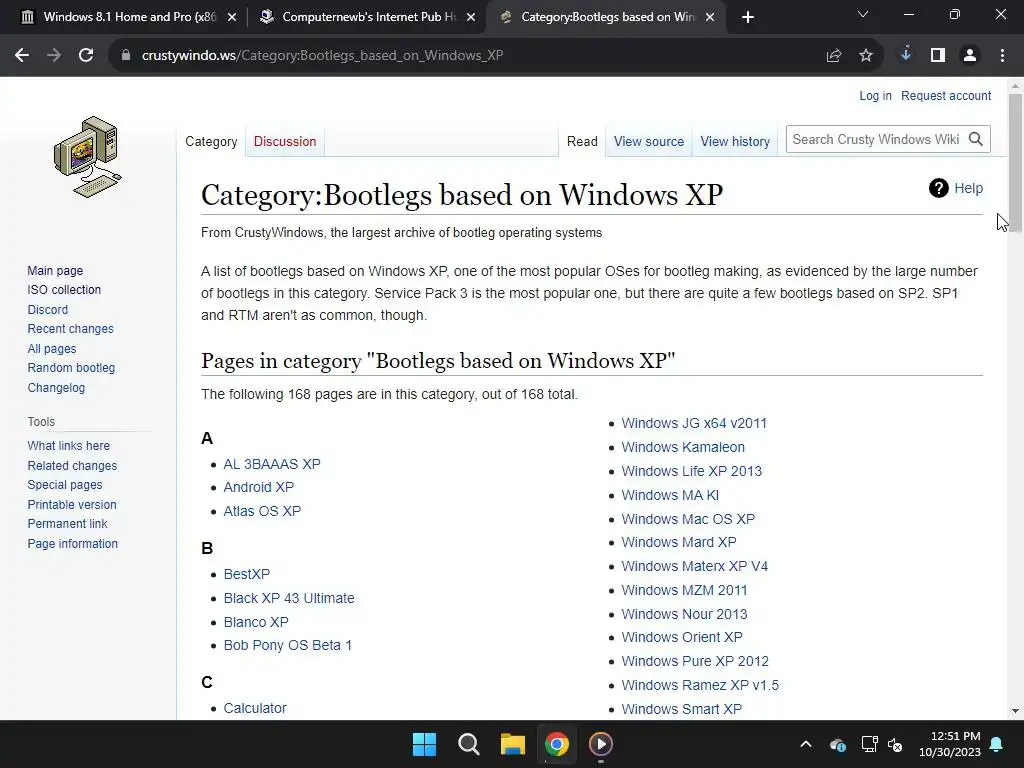1024x768 pixels.
Task: Open the Changelog link
Action: tap(56, 387)
